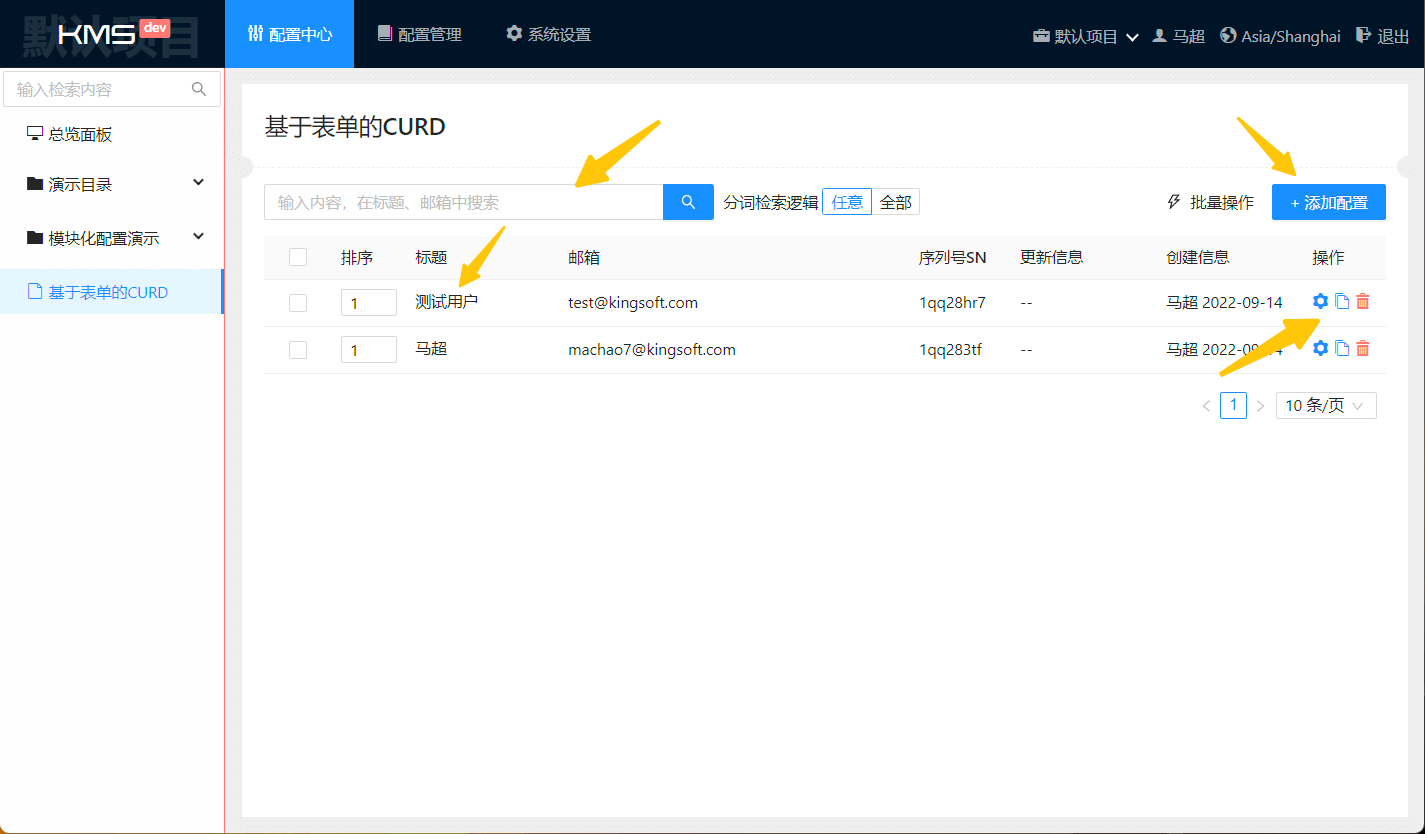The width and height of the screenshot is (1425, 834).
Task: Expand the 演示目录 sidebar folder
Action: tap(112, 184)
